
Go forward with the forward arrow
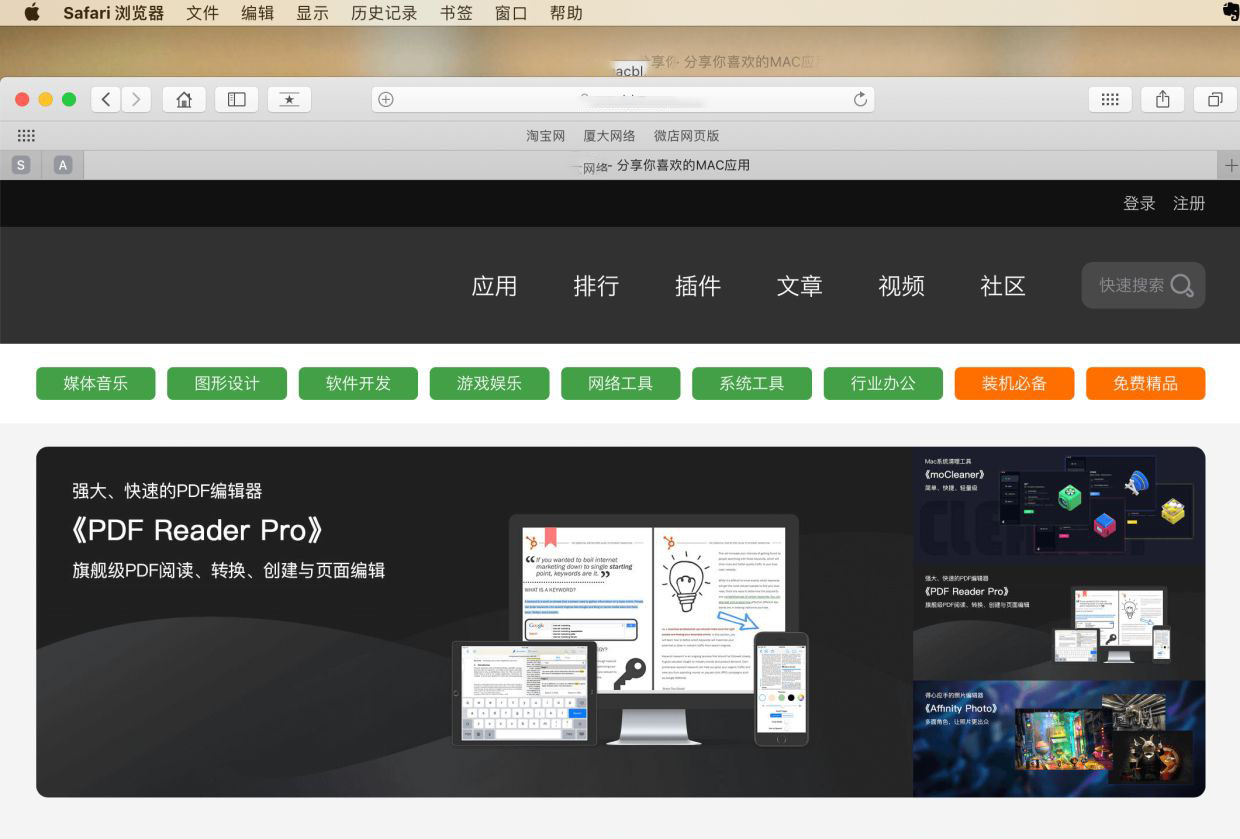tap(137, 99)
